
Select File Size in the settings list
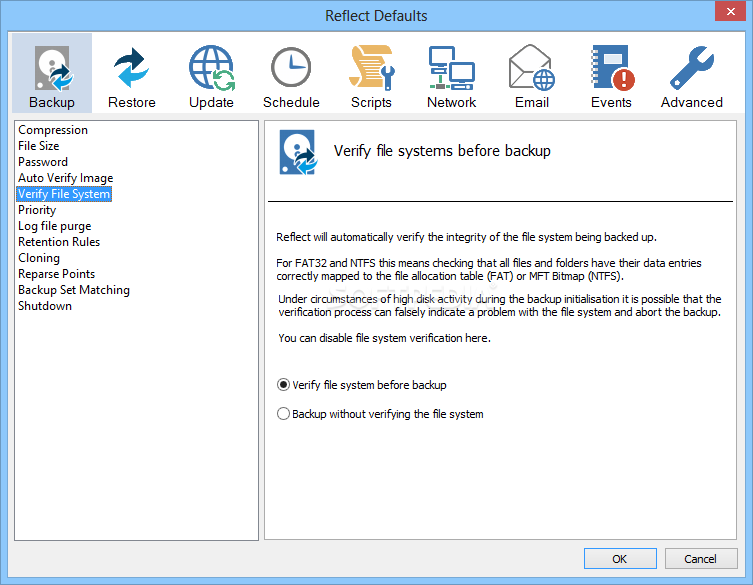click(38, 146)
